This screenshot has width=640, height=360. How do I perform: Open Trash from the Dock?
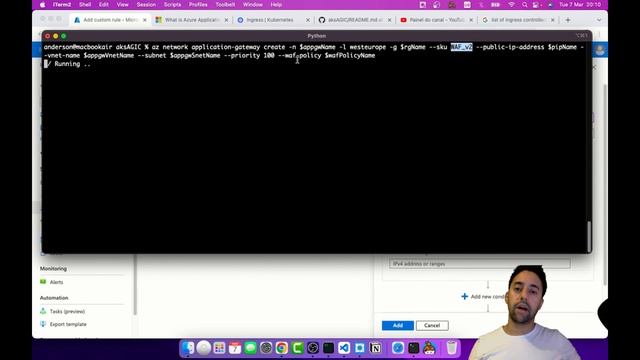[x=451, y=348]
